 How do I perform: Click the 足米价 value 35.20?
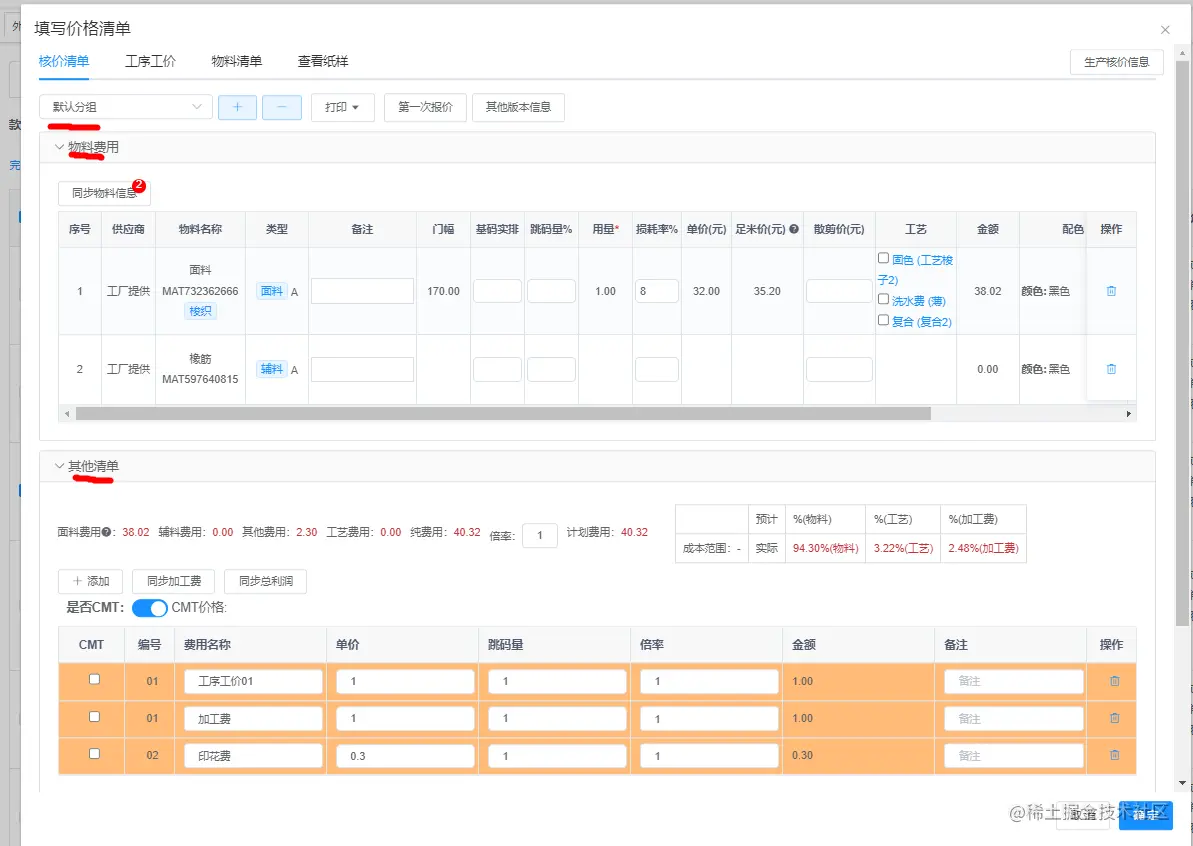(x=767, y=291)
